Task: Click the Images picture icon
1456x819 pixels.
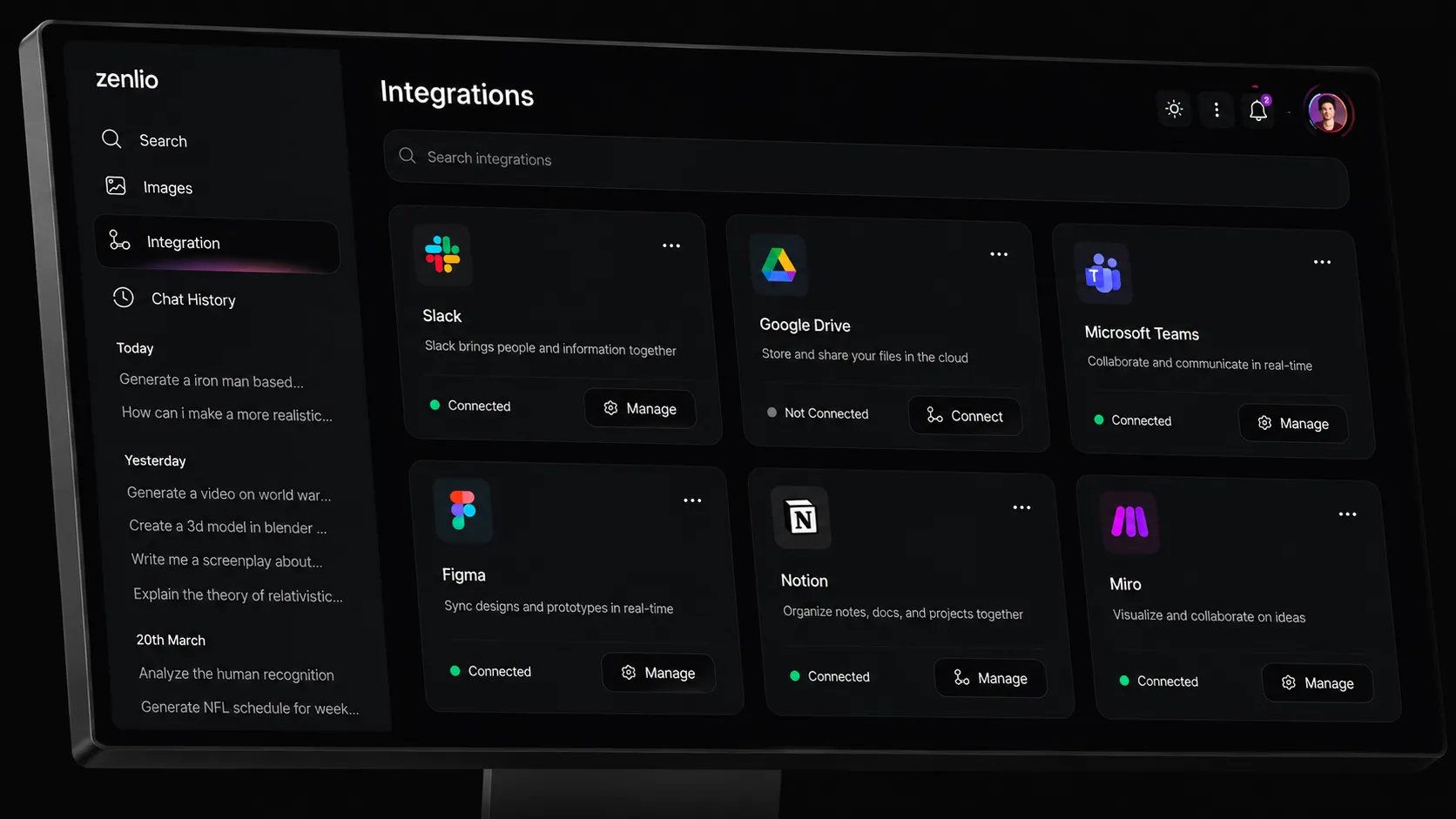Action: (116, 185)
